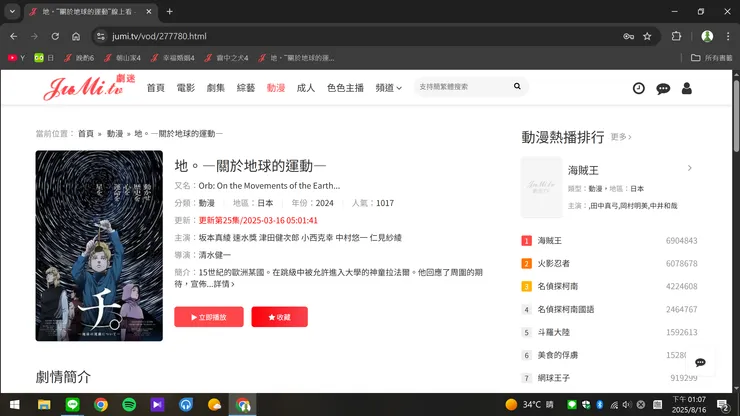Click in search input field
The height and width of the screenshot is (416, 740).
462,87
